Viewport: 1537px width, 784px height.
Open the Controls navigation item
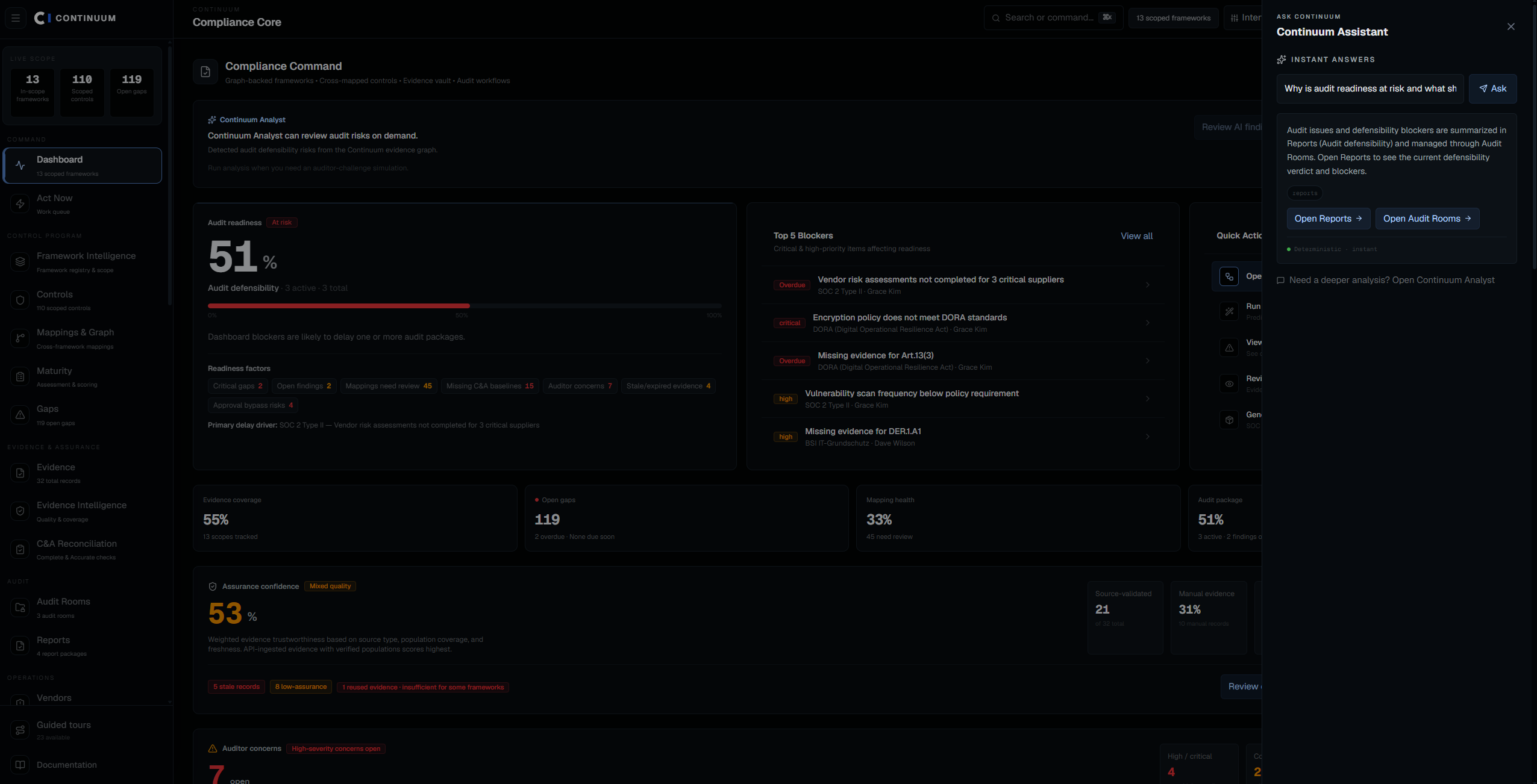coord(83,300)
